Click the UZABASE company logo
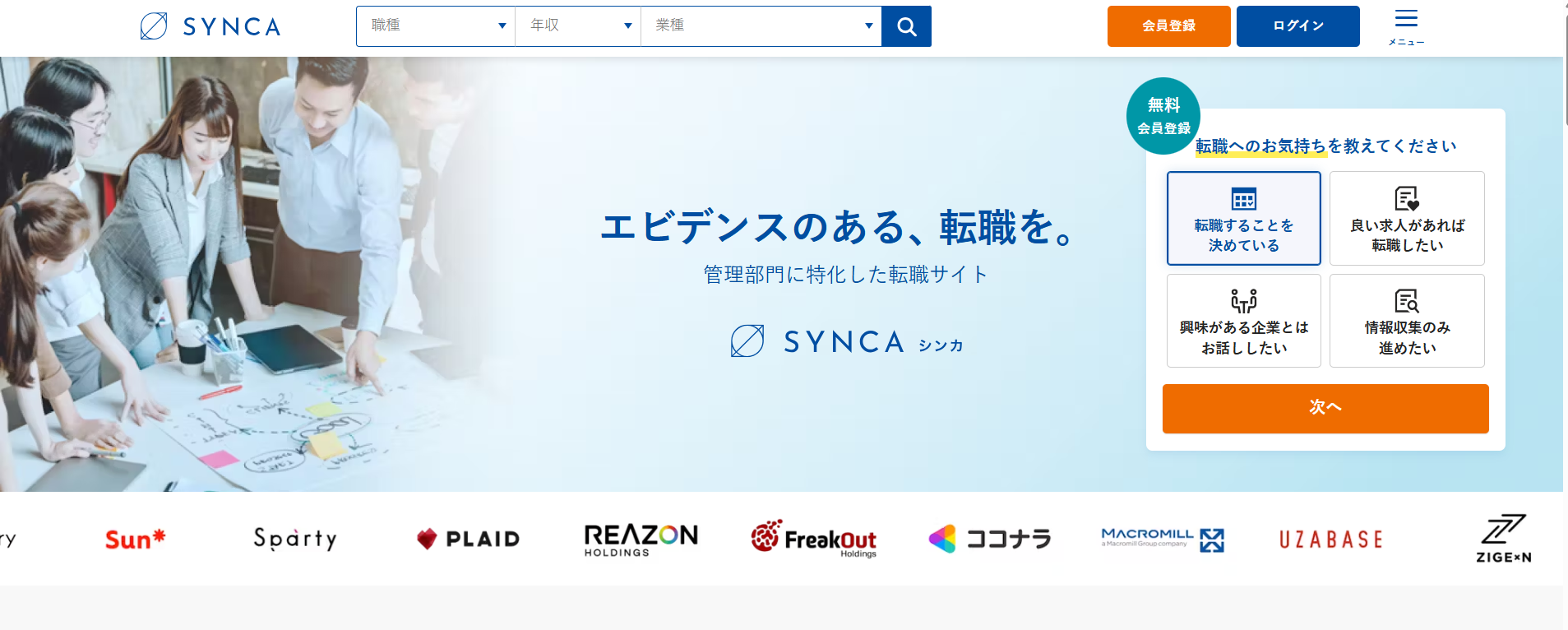The height and width of the screenshot is (630, 1568). click(x=1330, y=540)
